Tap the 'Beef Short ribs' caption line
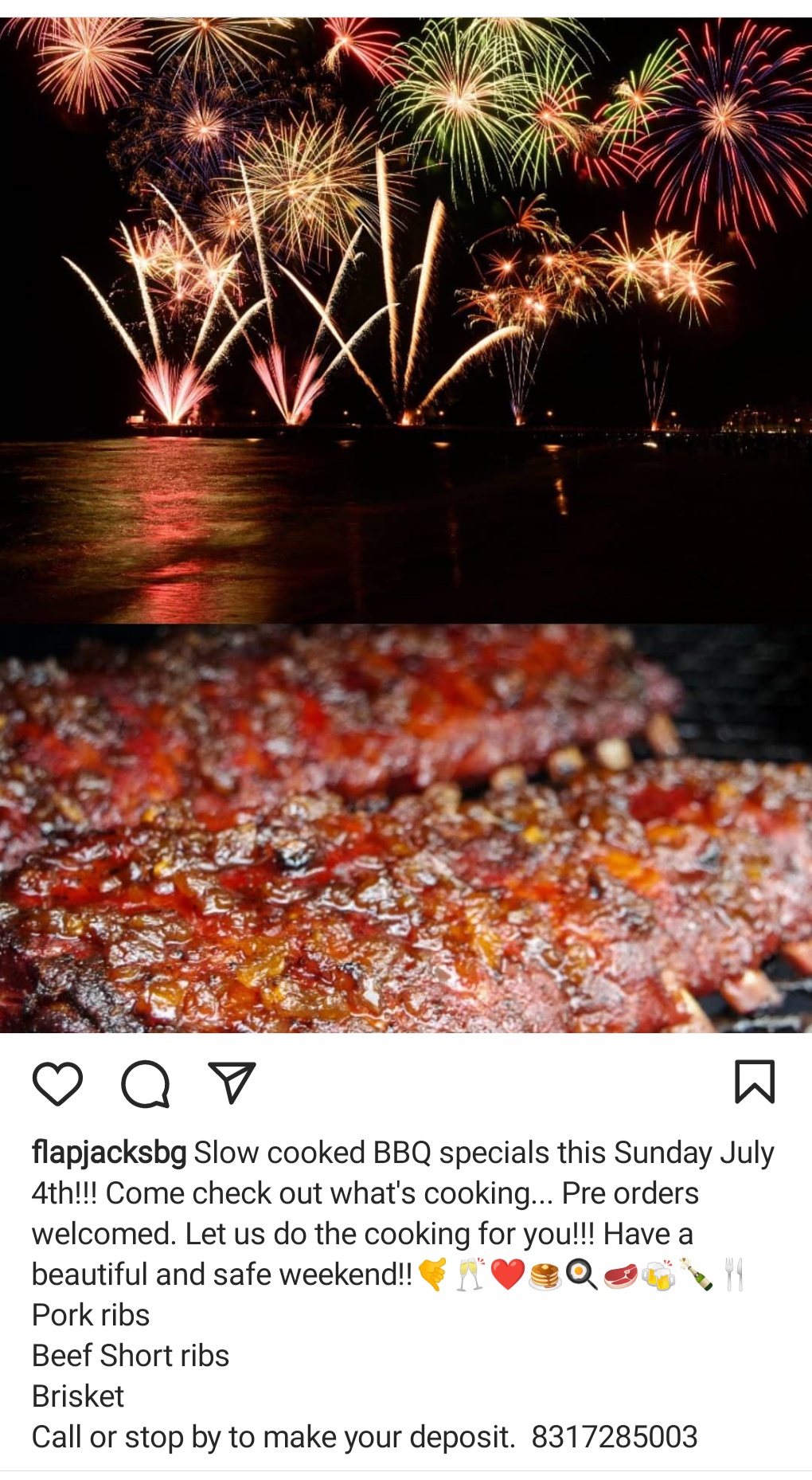The width and height of the screenshot is (812, 1480). click(x=131, y=1356)
